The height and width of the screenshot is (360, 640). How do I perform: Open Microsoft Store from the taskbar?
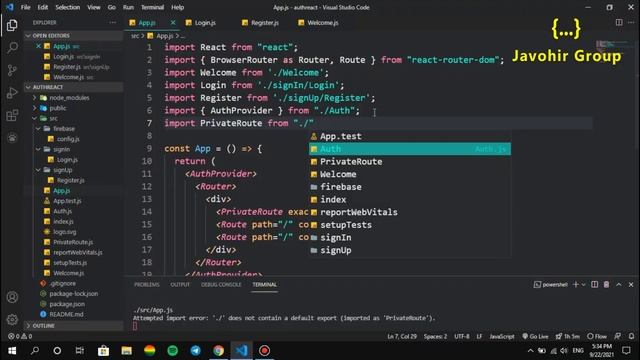103,351
